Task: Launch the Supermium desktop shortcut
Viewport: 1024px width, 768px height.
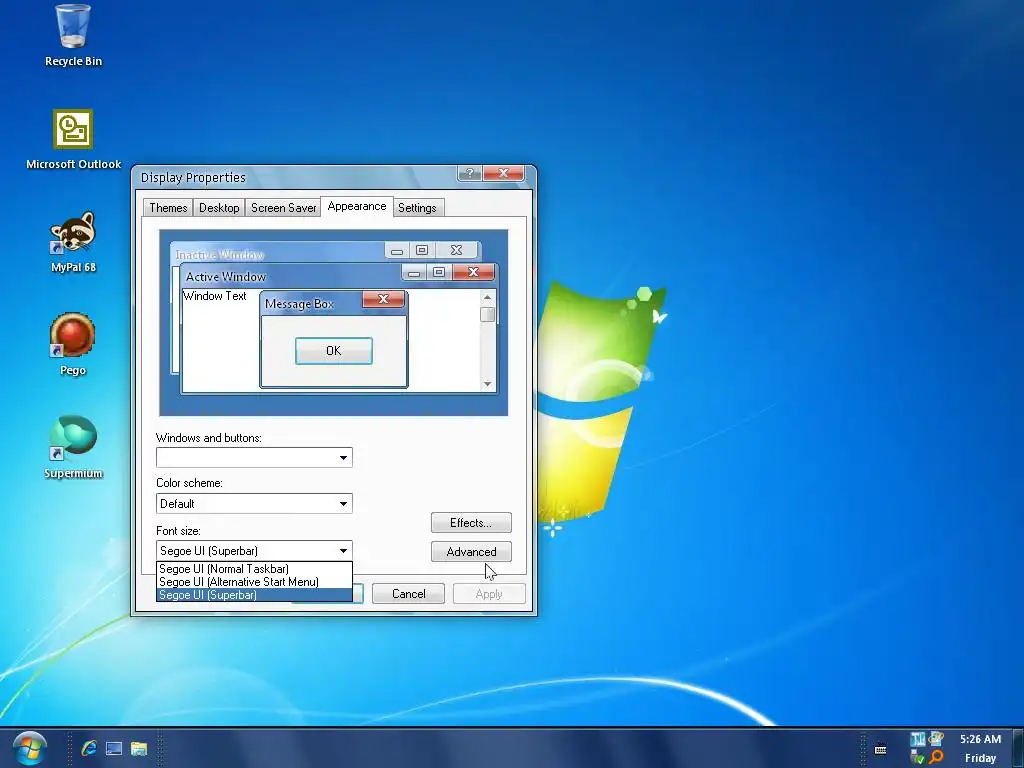Action: pos(73,447)
